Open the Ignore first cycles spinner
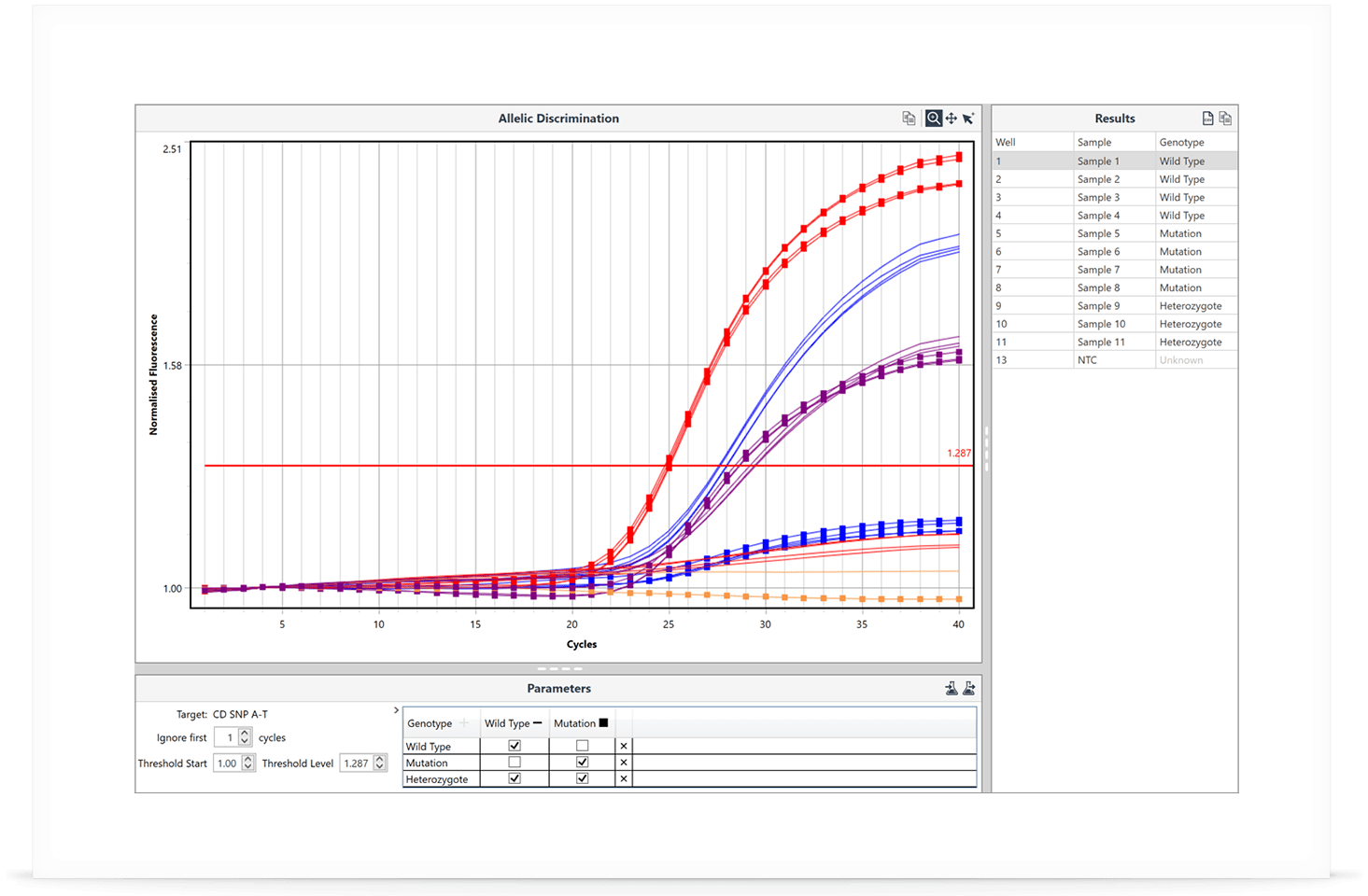 pos(245,737)
